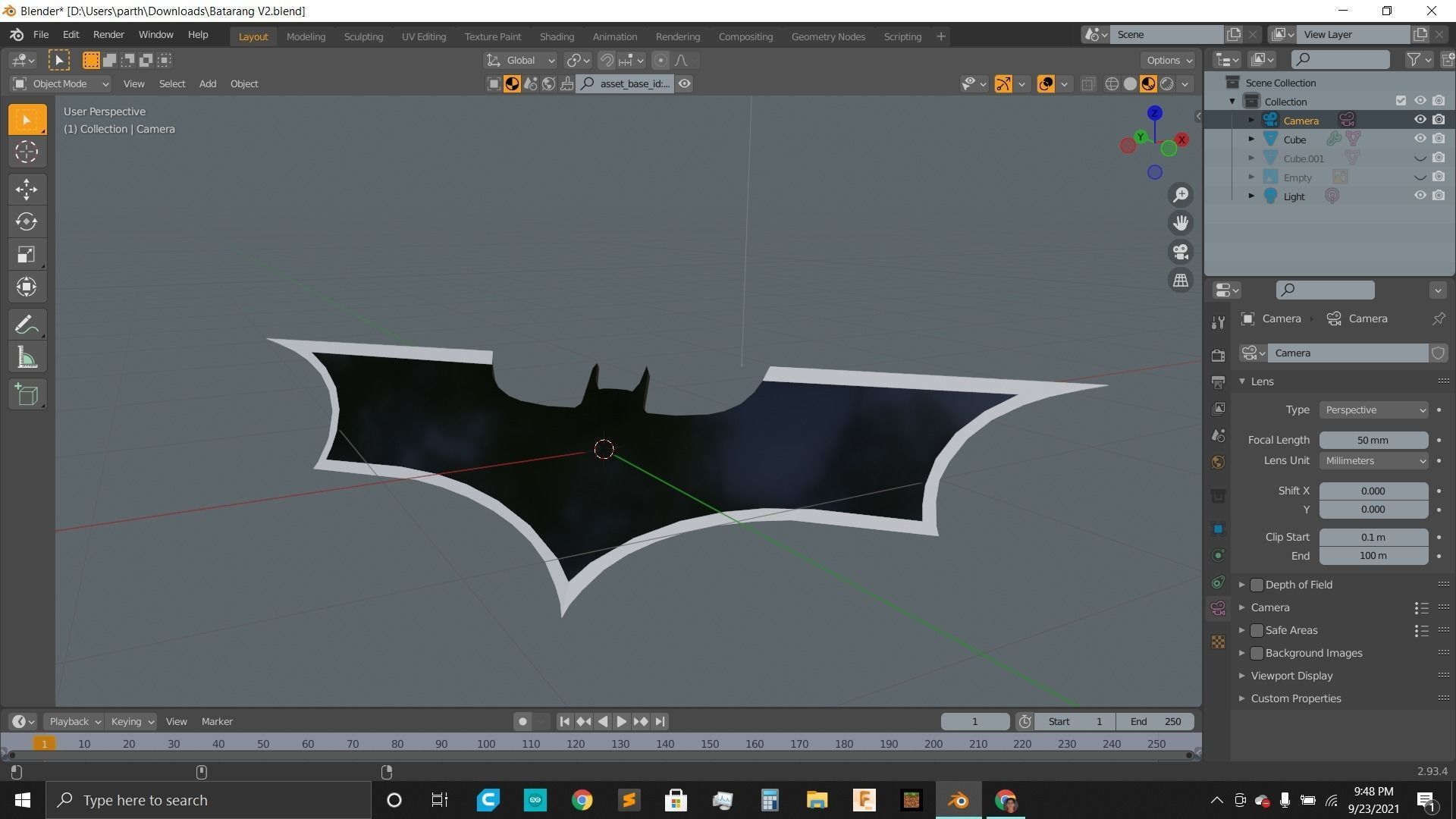
Task: Select the Measure tool
Action: (x=27, y=357)
